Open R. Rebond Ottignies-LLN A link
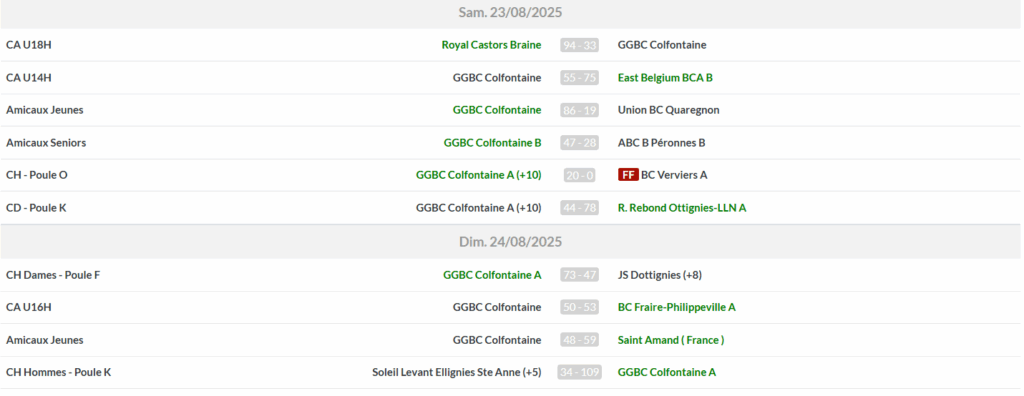Viewport: 1024px width, 396px height. point(682,208)
